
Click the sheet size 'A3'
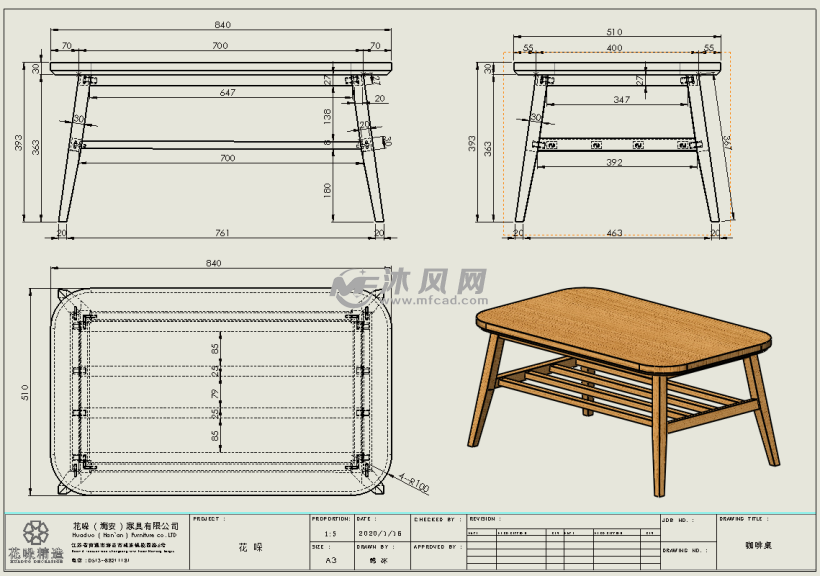(x=331, y=560)
